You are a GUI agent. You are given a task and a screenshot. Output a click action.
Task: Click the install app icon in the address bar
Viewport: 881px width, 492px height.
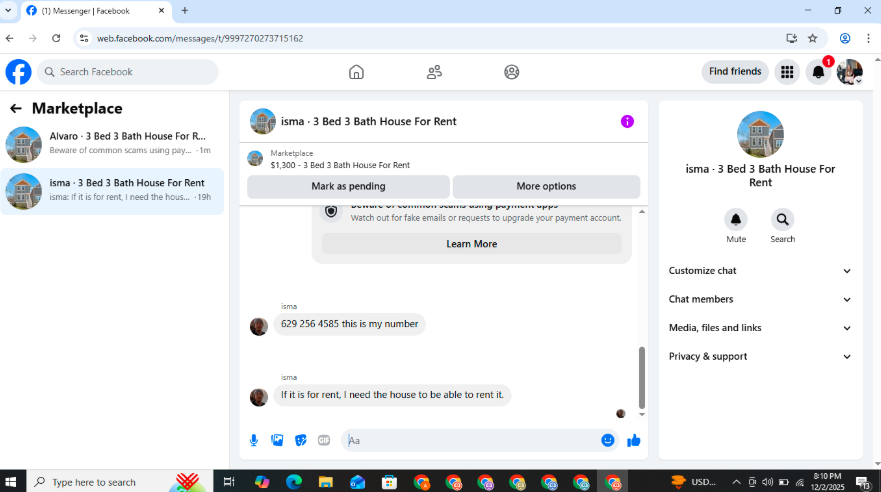click(791, 38)
